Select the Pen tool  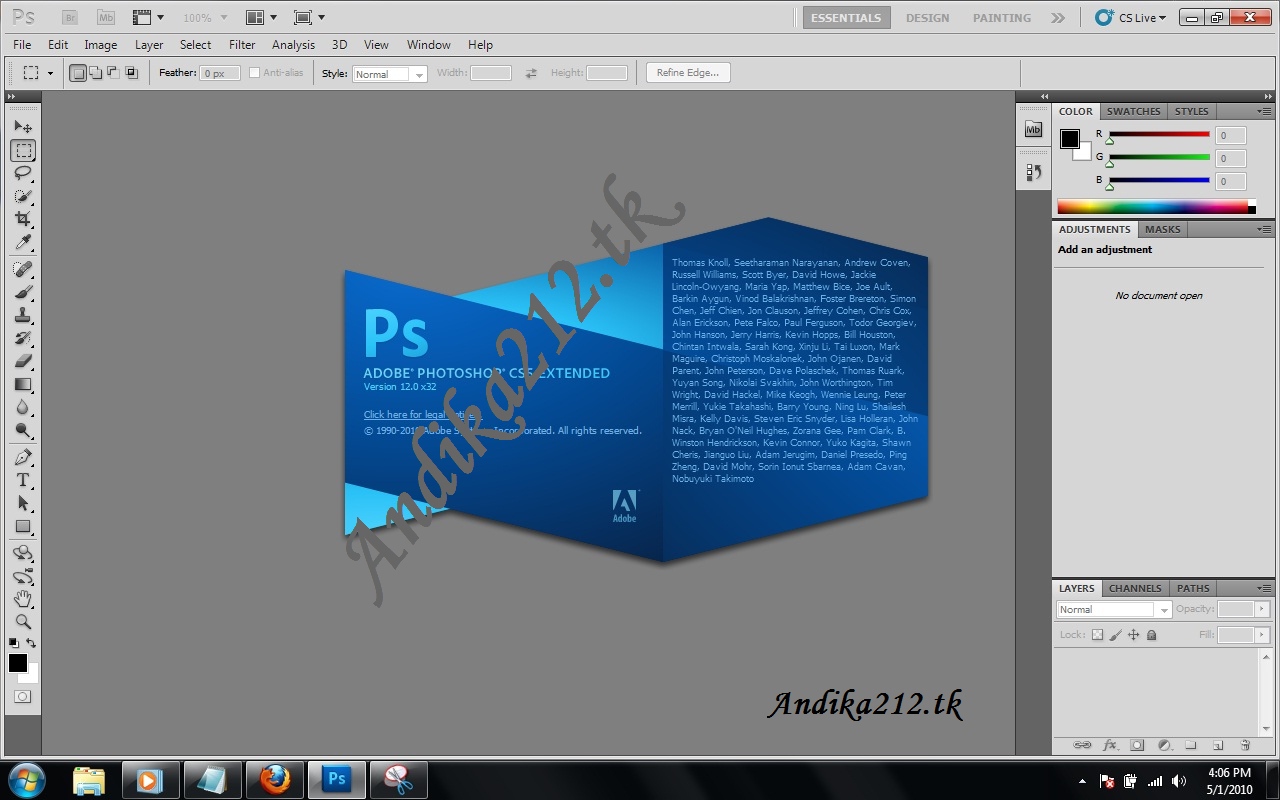(23, 458)
